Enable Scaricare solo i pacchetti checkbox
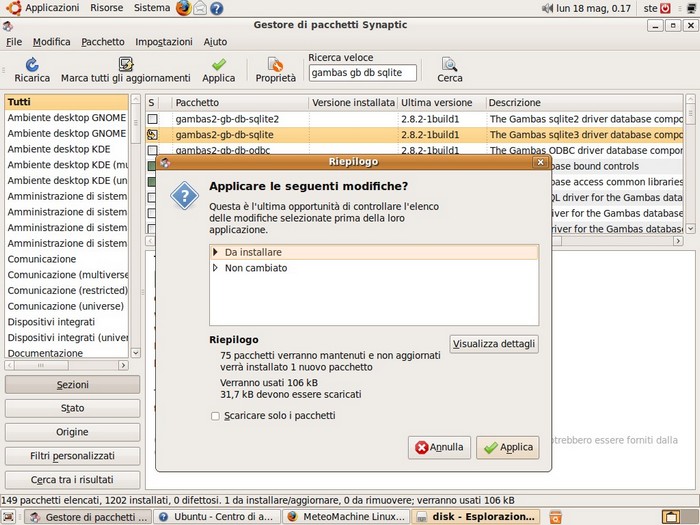 (215, 416)
